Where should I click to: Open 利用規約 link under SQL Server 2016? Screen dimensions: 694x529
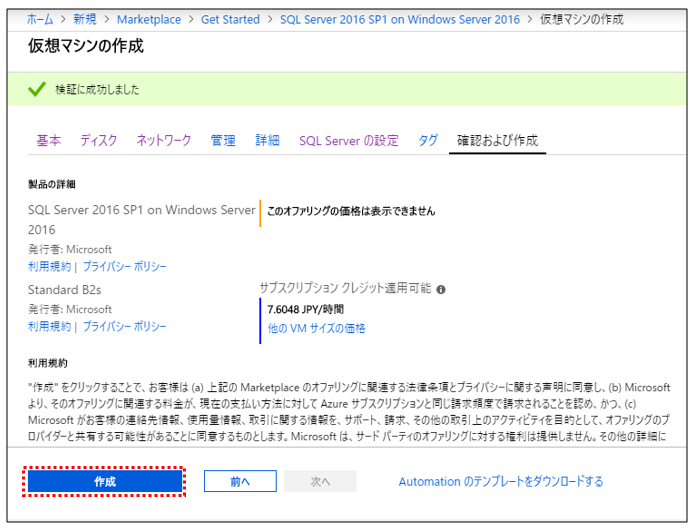49,266
